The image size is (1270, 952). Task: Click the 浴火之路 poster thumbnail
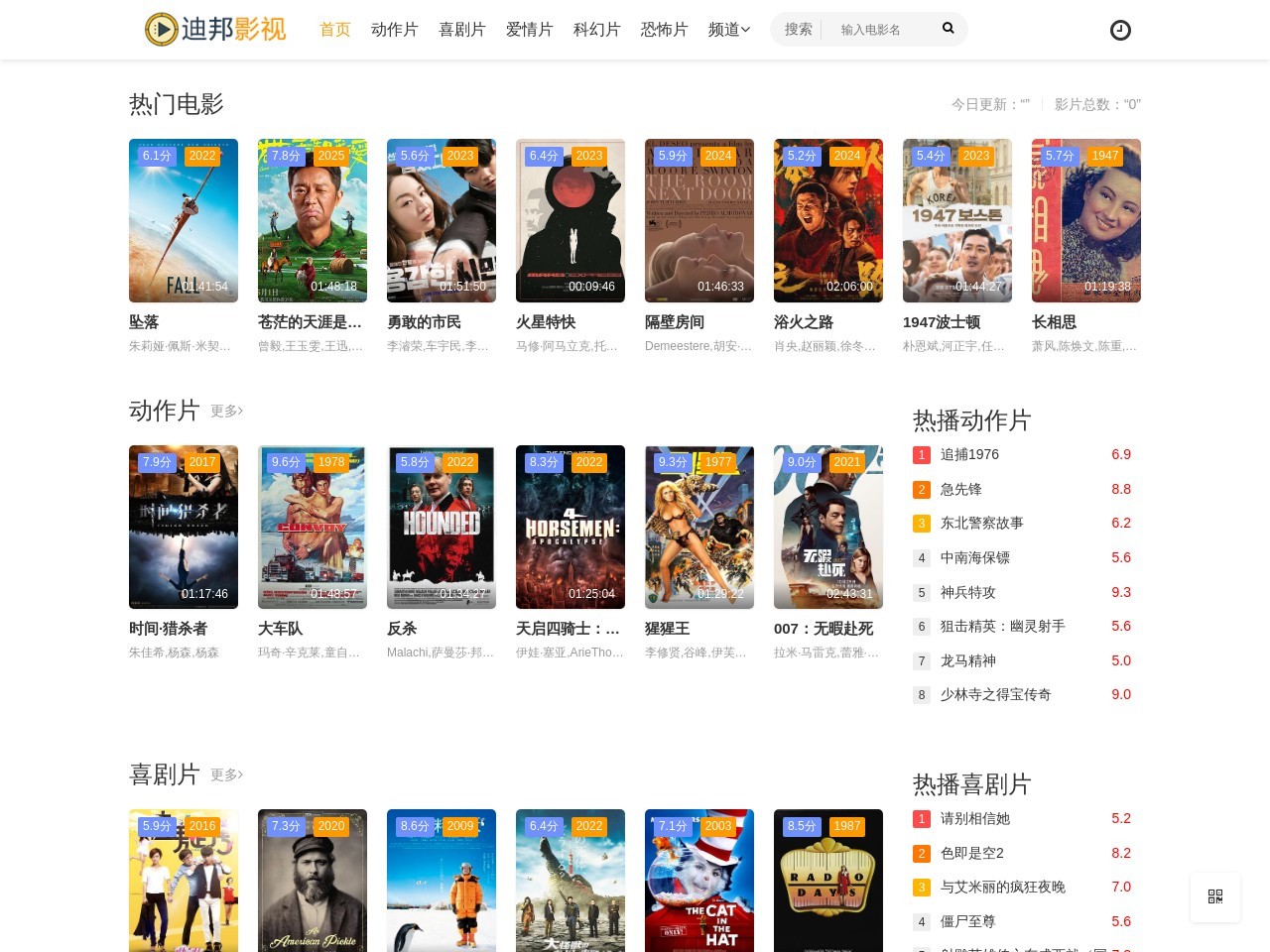click(828, 220)
